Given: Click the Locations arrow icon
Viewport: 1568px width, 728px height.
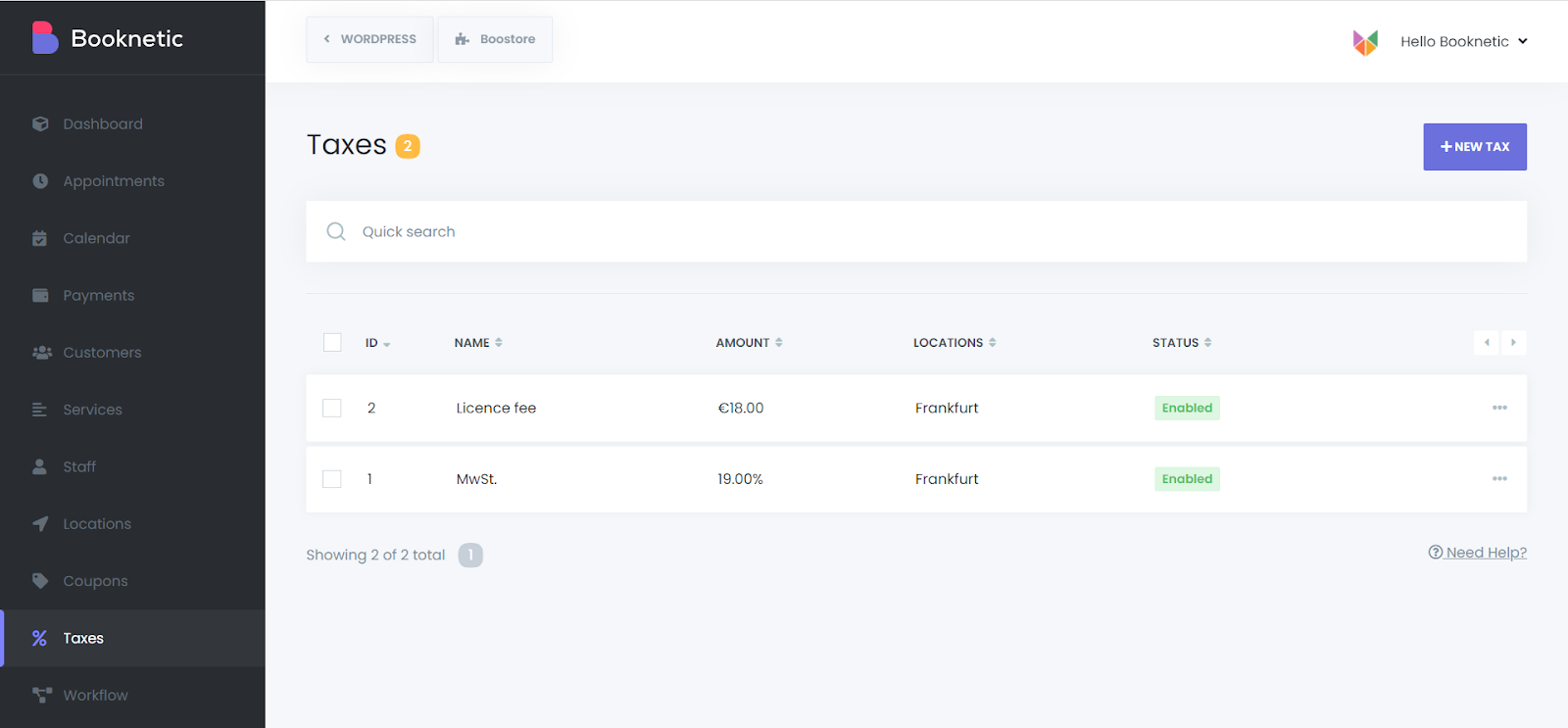Looking at the screenshot, I should point(40,524).
